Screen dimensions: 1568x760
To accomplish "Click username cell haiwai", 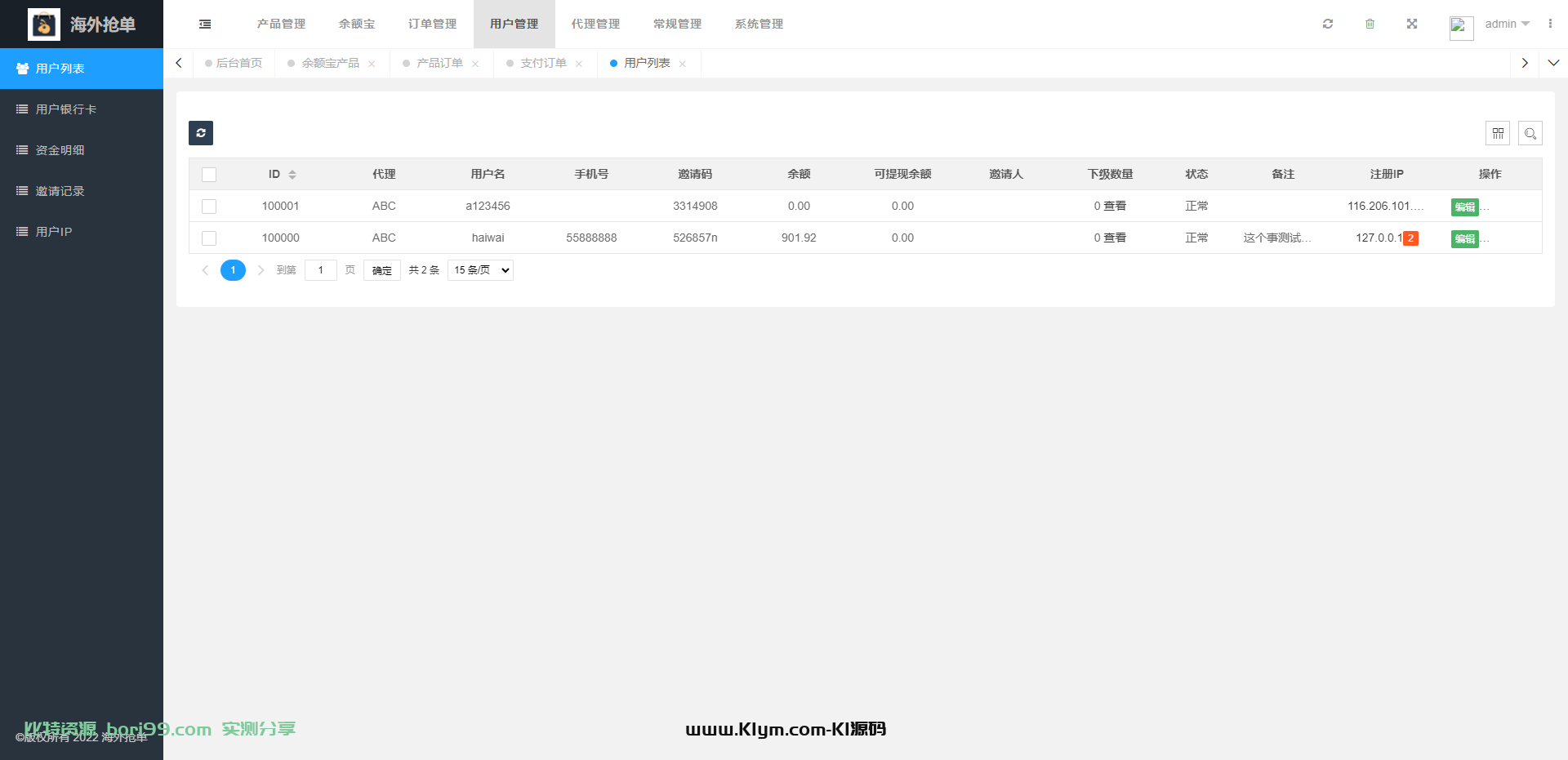I will tap(488, 238).
